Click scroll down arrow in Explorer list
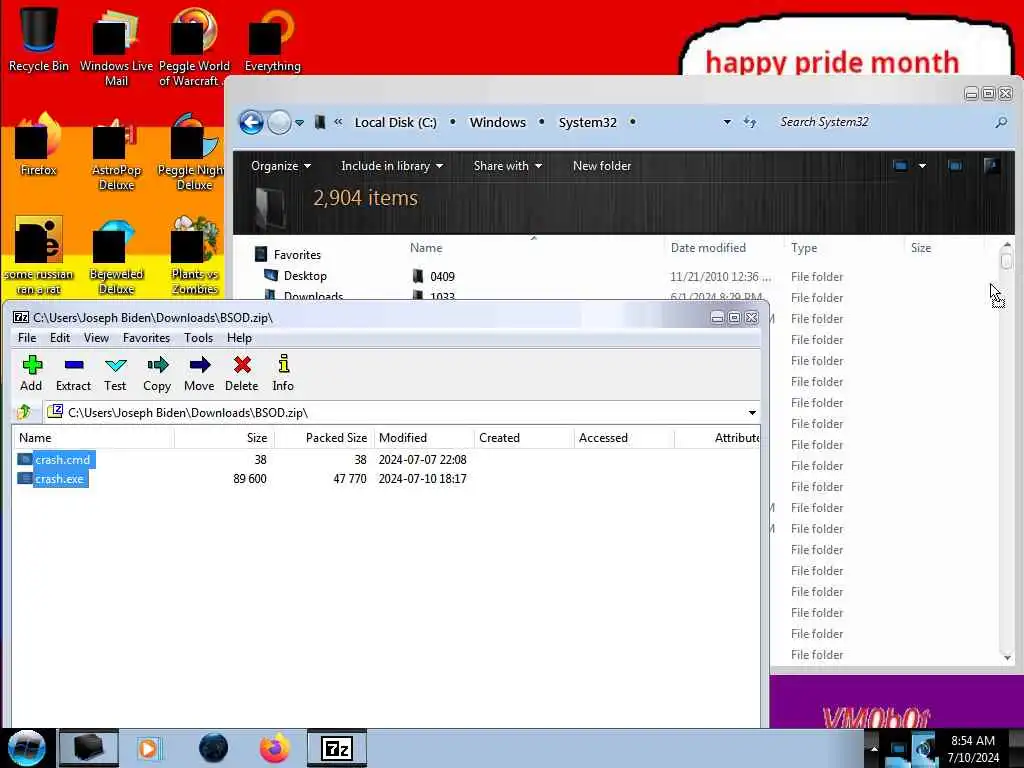The width and height of the screenshot is (1024, 768). [1006, 657]
